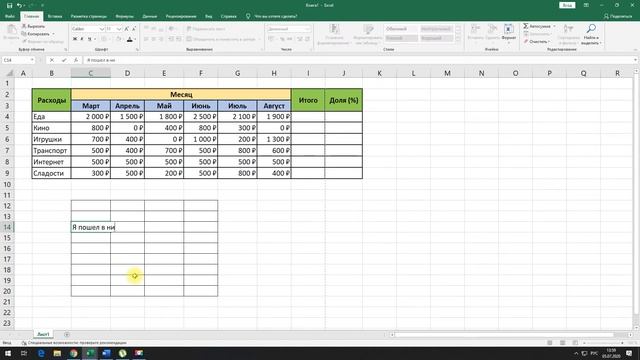The image size is (640, 360).
Task: Click the Поделиться share button
Action: pos(618,16)
